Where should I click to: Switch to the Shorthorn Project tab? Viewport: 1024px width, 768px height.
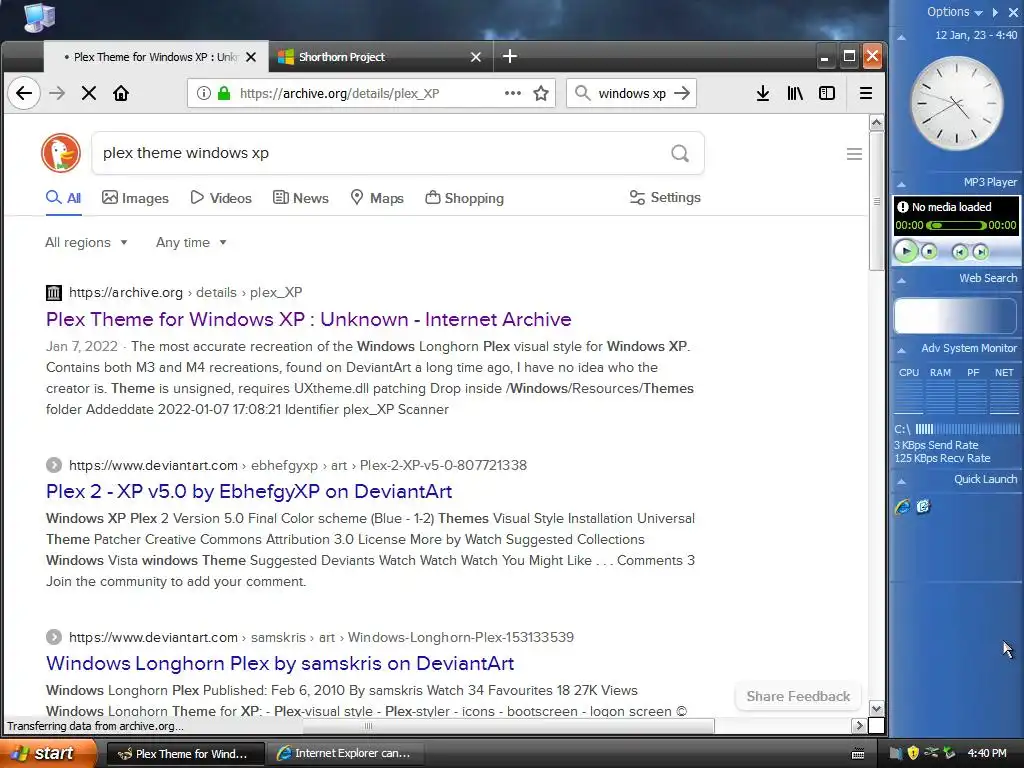(x=380, y=57)
